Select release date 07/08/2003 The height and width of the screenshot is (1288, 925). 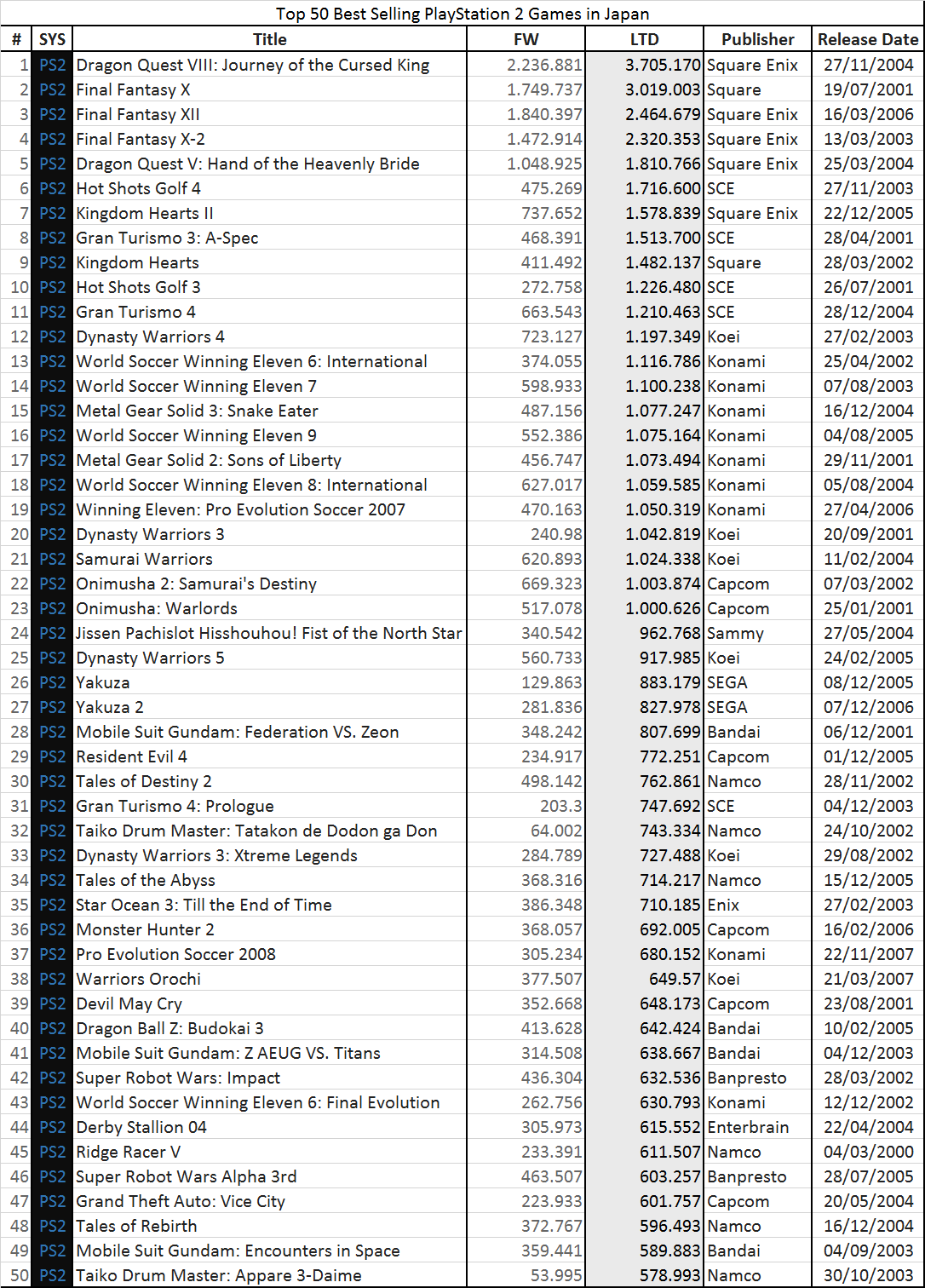[x=868, y=386]
